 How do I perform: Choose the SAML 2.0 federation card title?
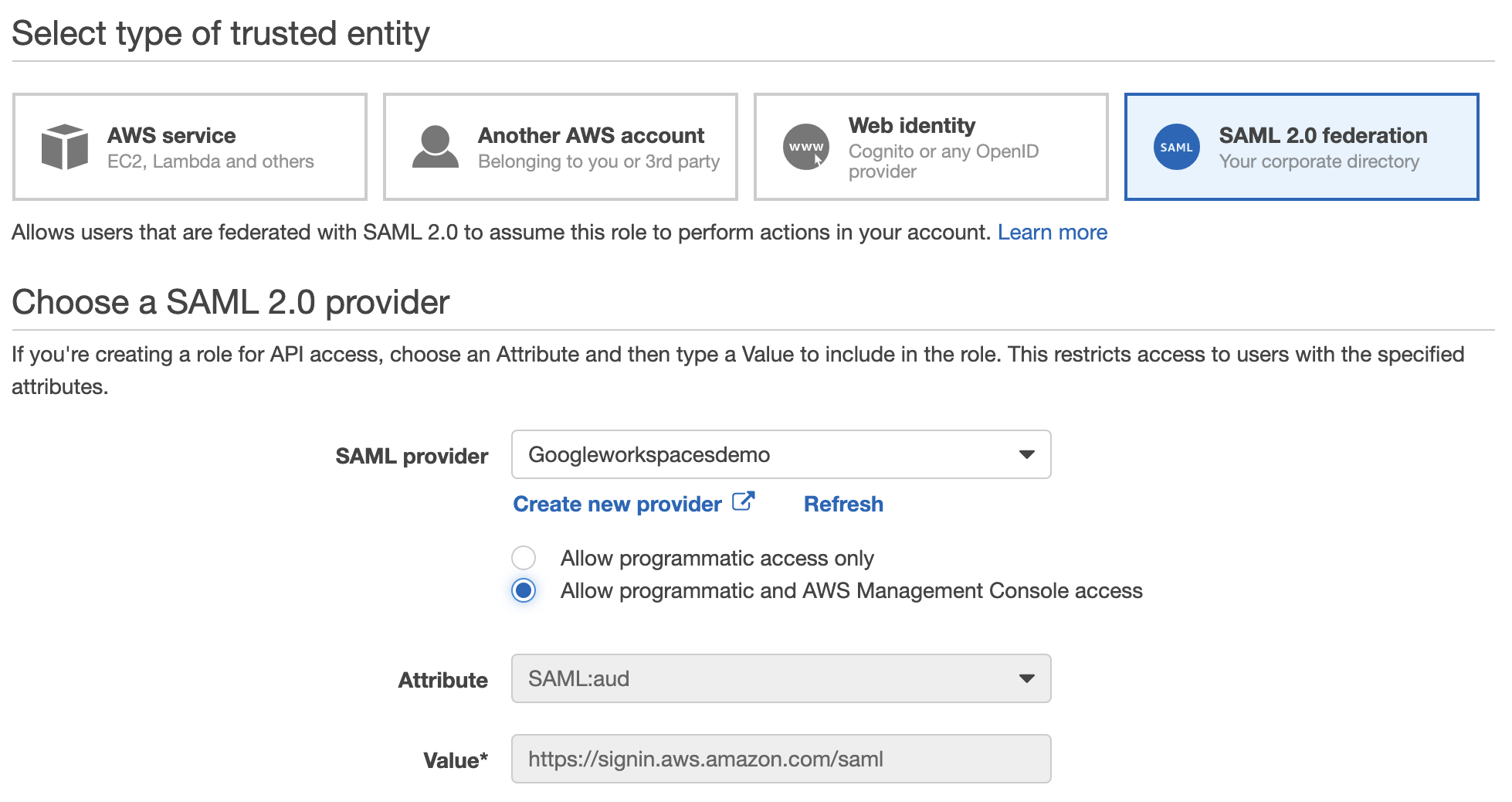(1323, 136)
